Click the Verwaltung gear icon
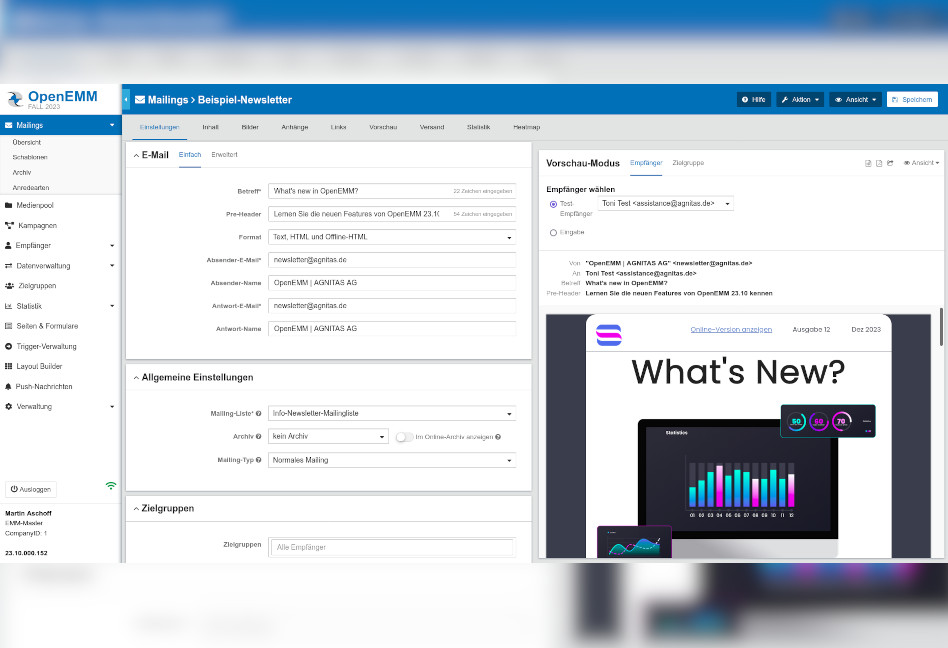Image resolution: width=948 pixels, height=648 pixels. pyautogui.click(x=8, y=406)
